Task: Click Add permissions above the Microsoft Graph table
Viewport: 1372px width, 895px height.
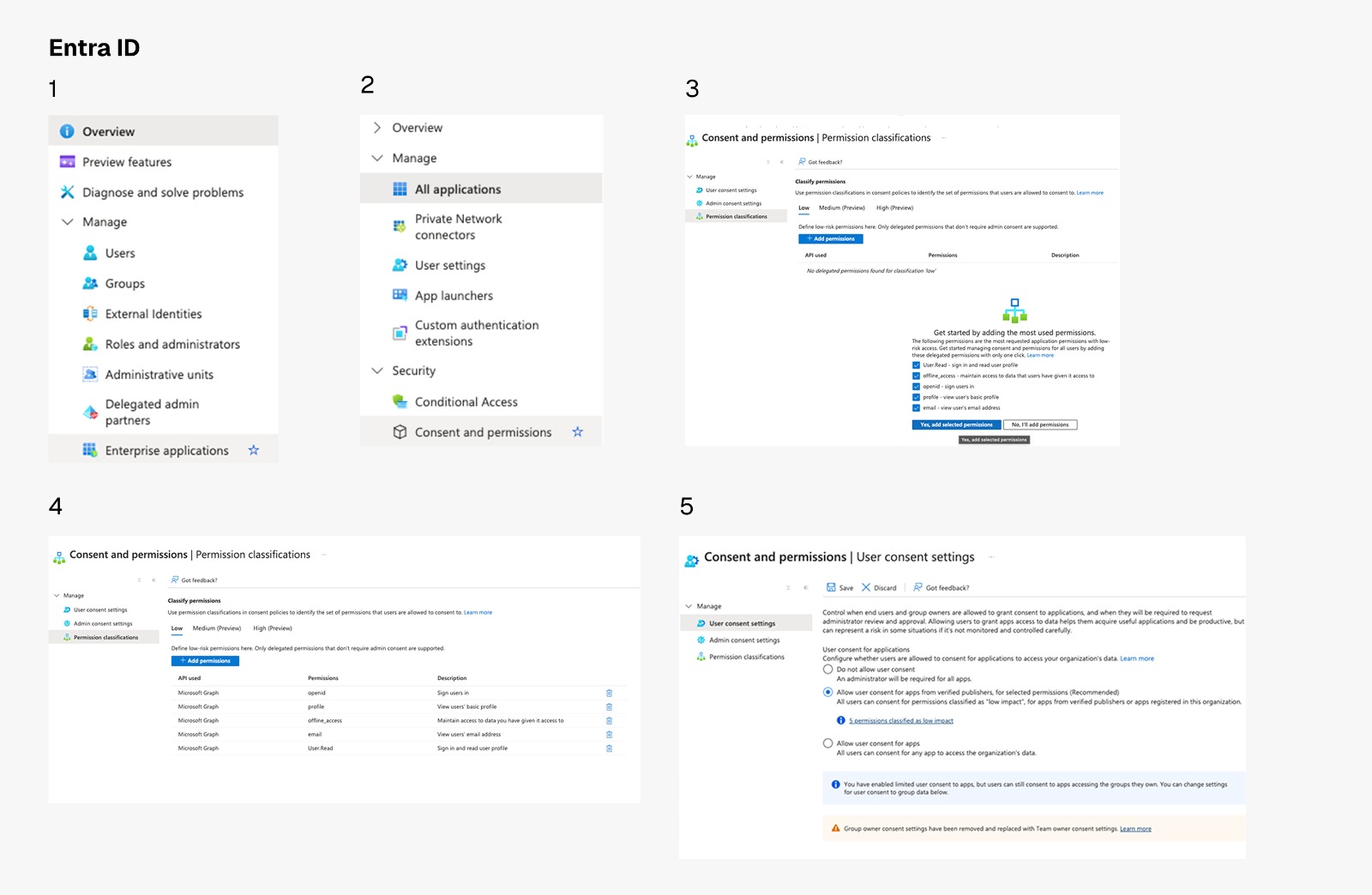Action: 205,661
